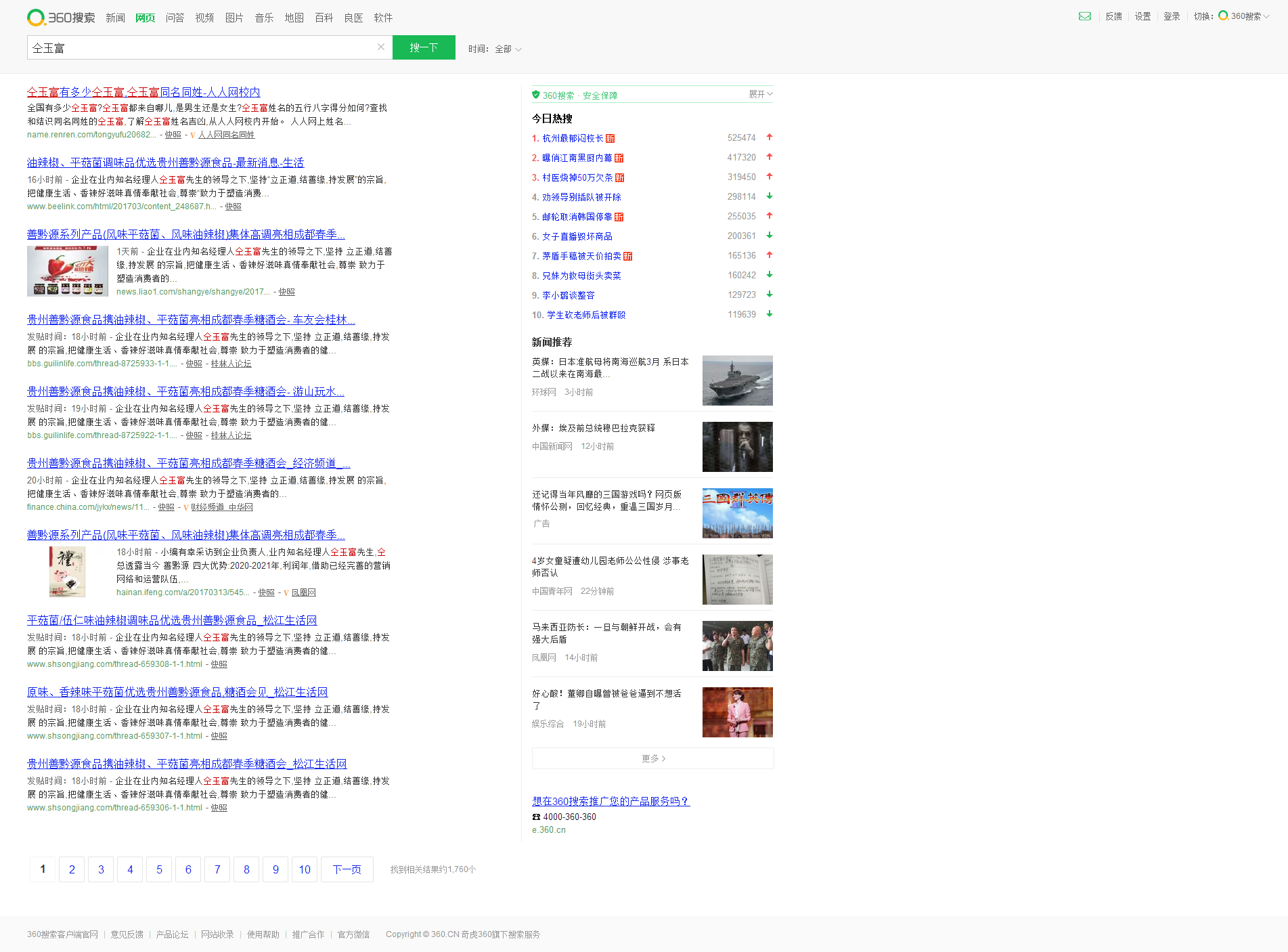Open hot search 邮轮取消韩国停靠
Image resolution: width=1288 pixels, height=952 pixels.
577,217
